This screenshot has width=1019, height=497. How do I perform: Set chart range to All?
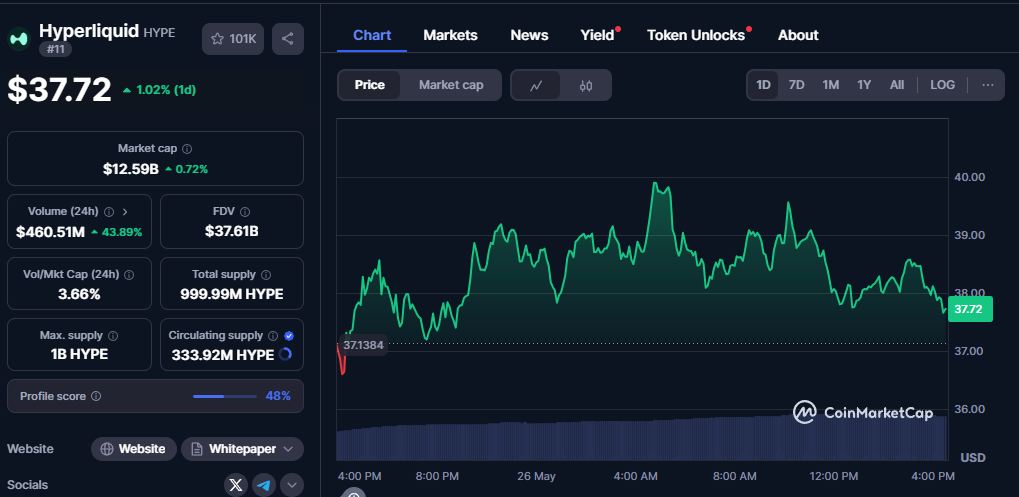[897, 85]
